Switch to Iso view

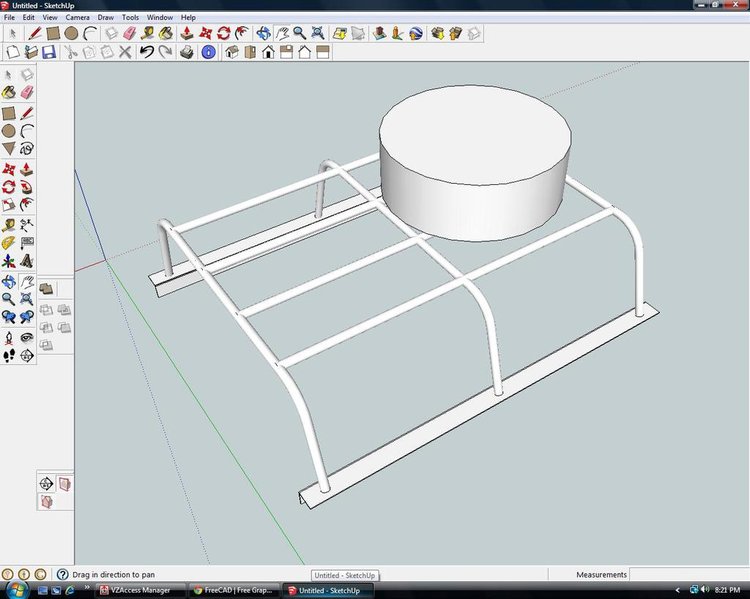click(x=232, y=52)
